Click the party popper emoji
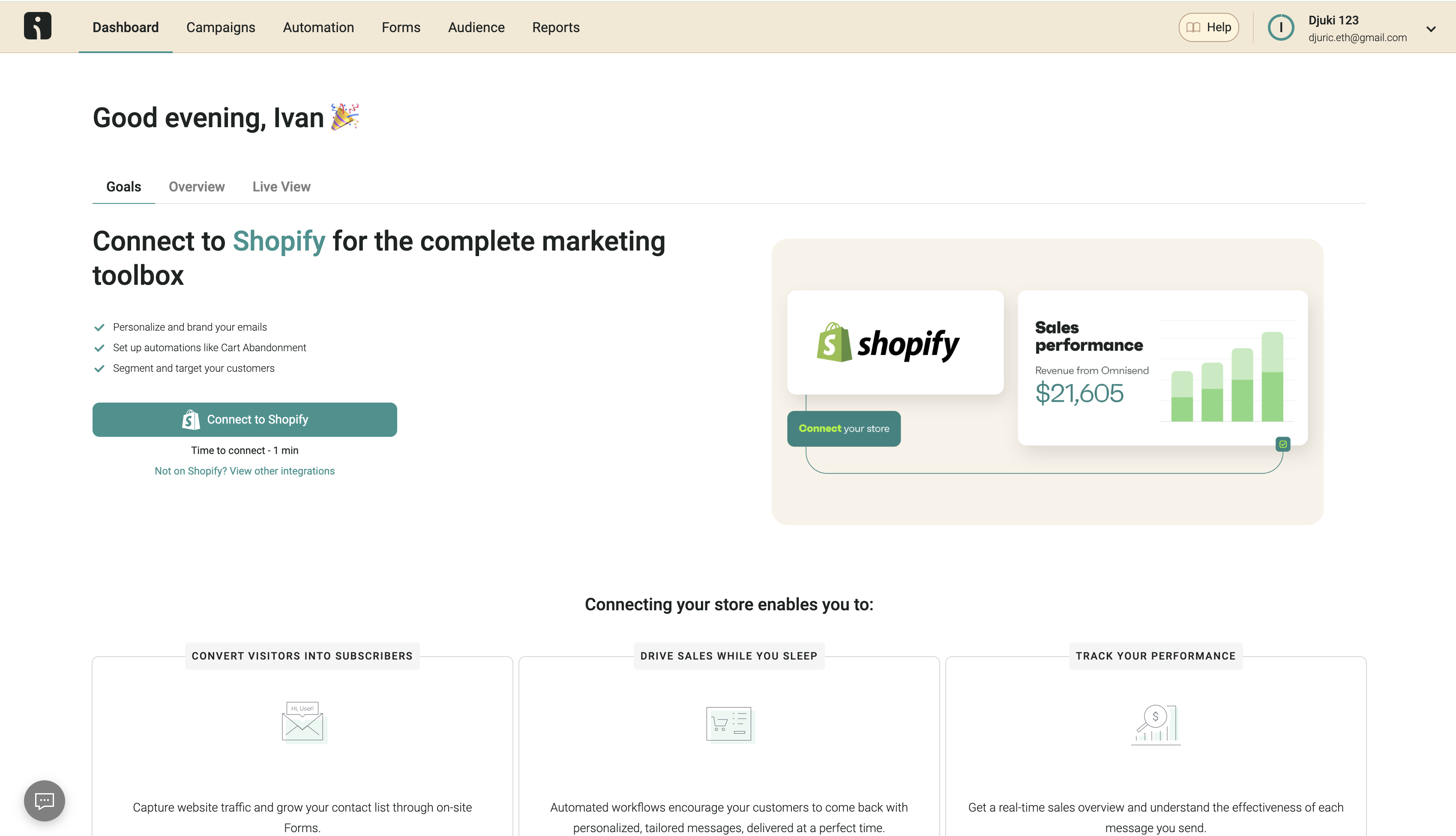 345,117
